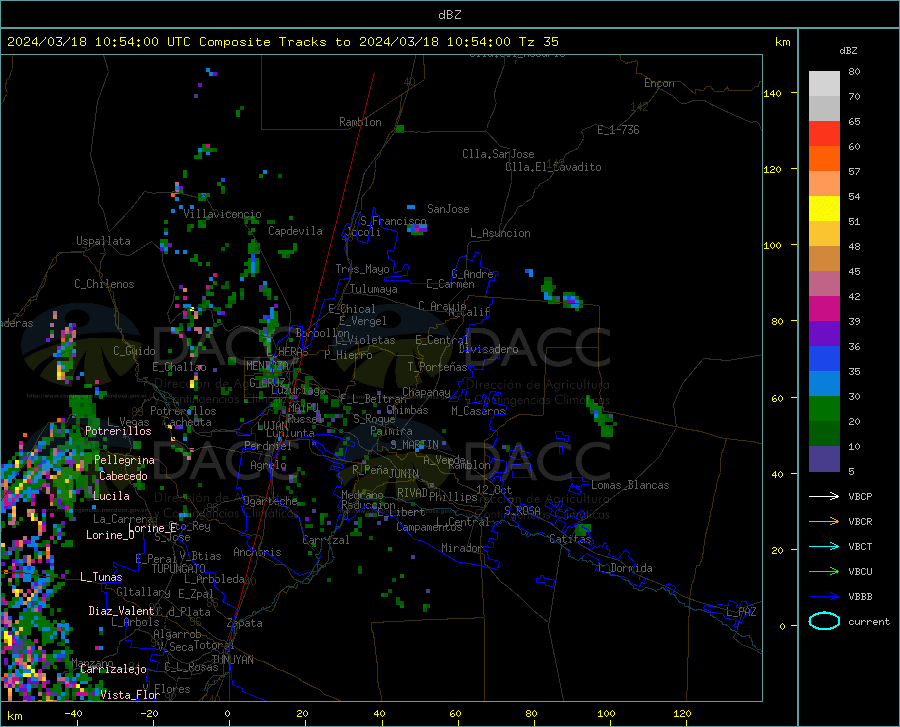The height and width of the screenshot is (727, 900).
Task: Click the L_Asuncion label on map
Action: pyautogui.click(x=500, y=233)
